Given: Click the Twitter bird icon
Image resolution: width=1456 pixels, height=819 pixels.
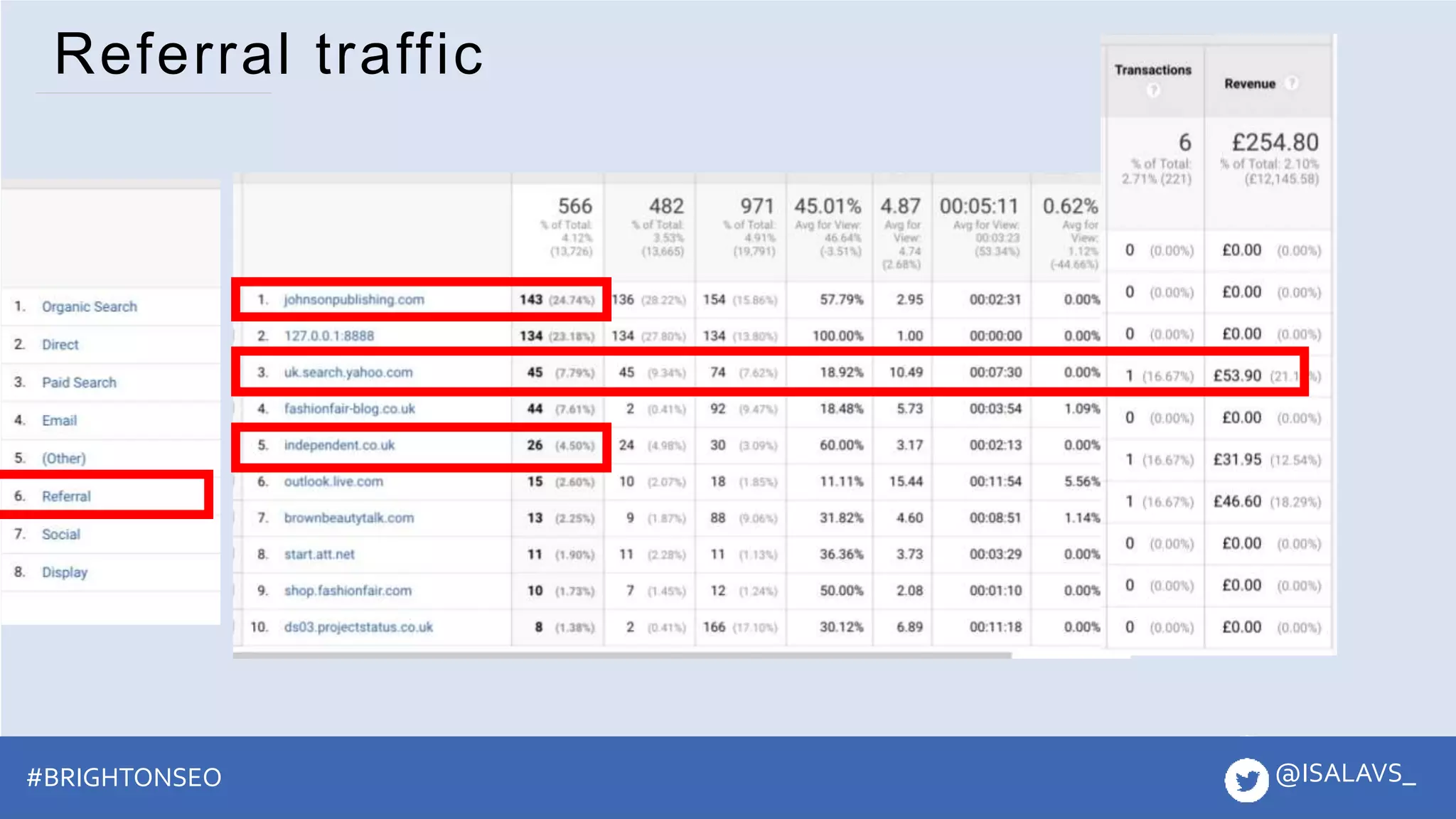Looking at the screenshot, I should (1246, 780).
